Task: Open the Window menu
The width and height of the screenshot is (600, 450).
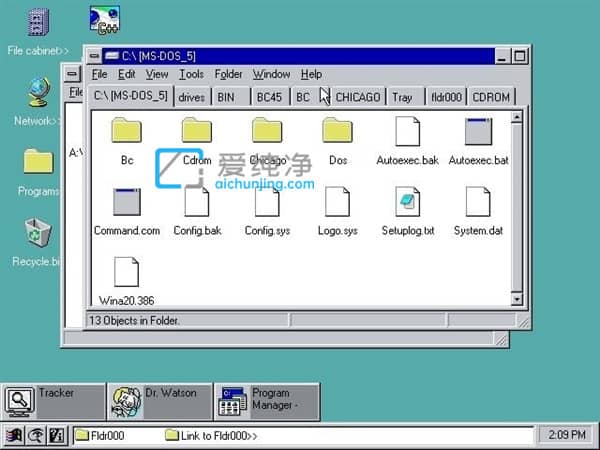Action: point(271,74)
